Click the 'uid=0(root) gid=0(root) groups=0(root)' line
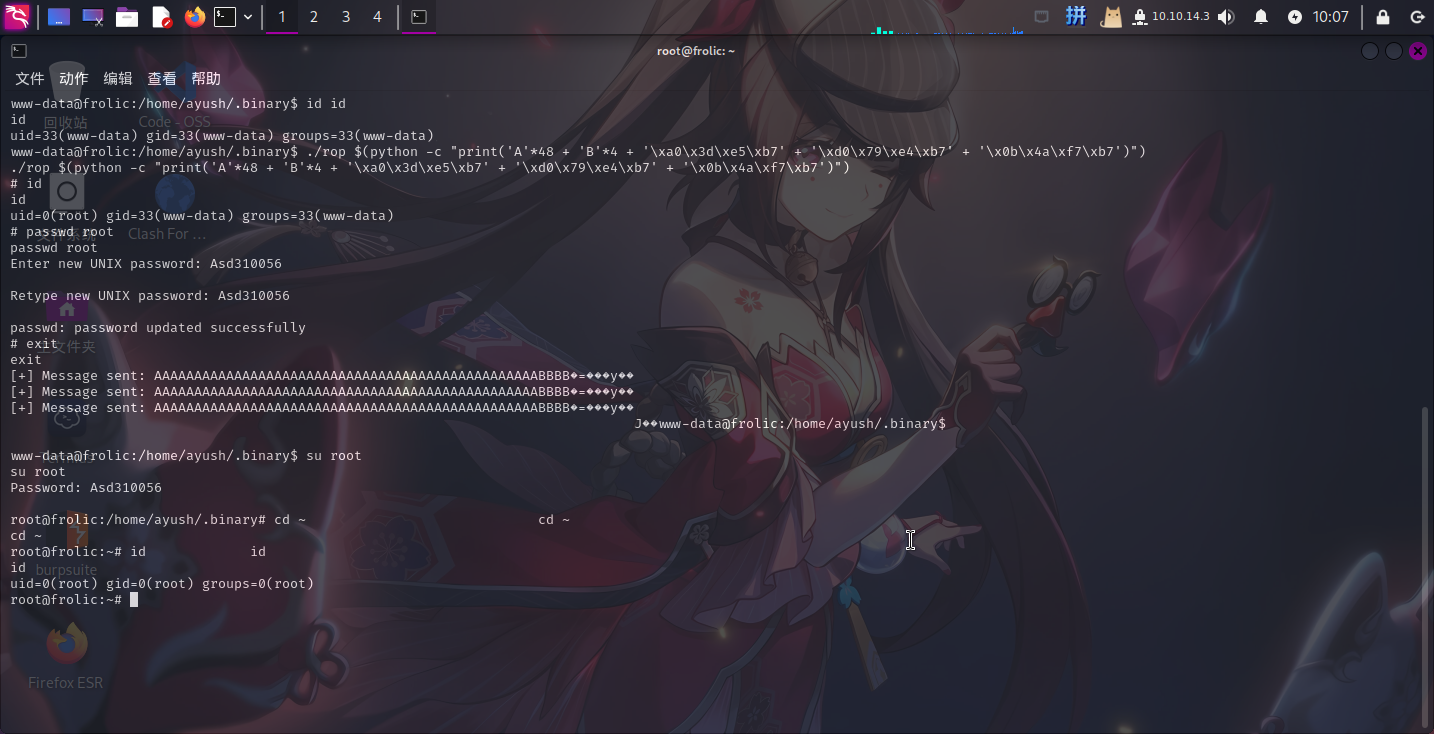The image size is (1434, 734). (162, 584)
